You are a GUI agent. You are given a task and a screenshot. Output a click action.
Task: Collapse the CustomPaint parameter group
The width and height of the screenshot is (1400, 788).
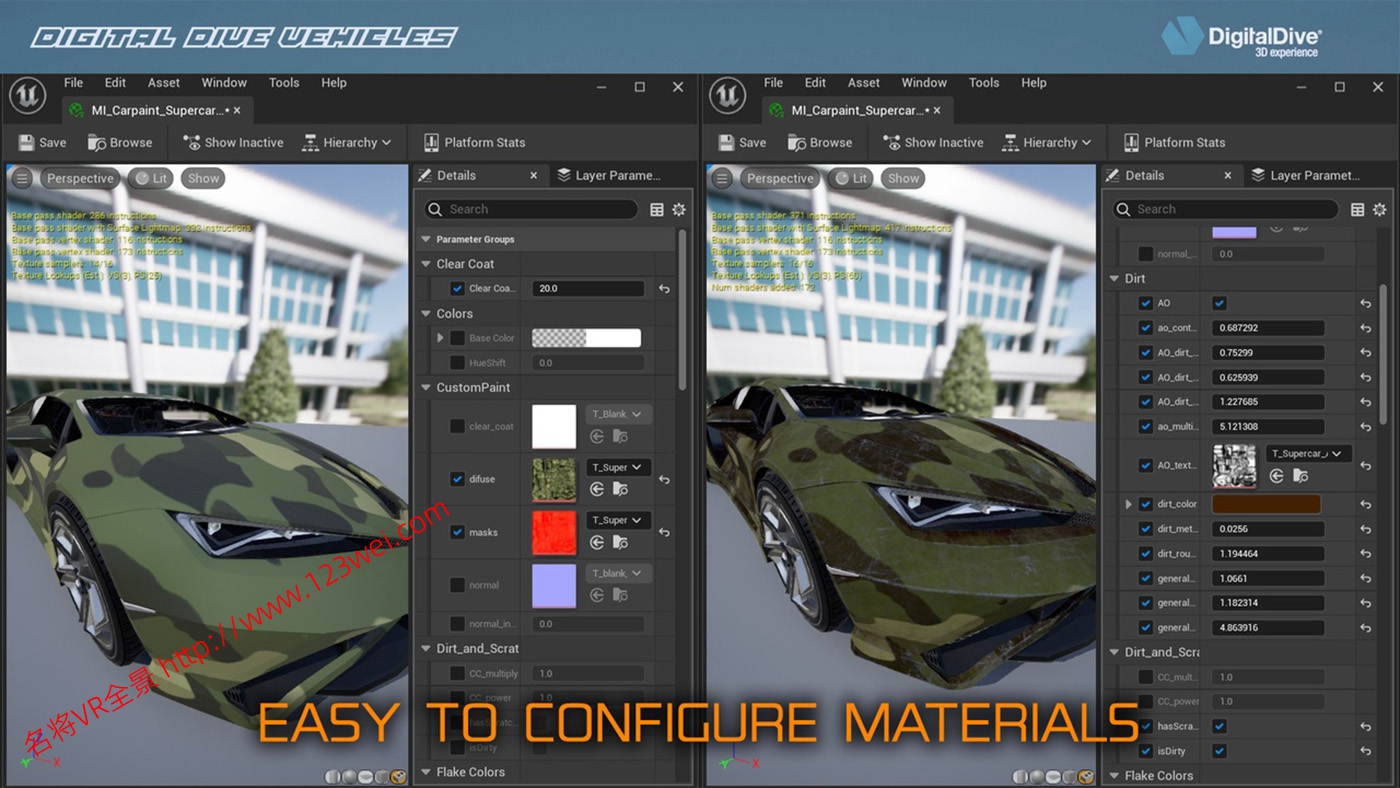tap(424, 387)
